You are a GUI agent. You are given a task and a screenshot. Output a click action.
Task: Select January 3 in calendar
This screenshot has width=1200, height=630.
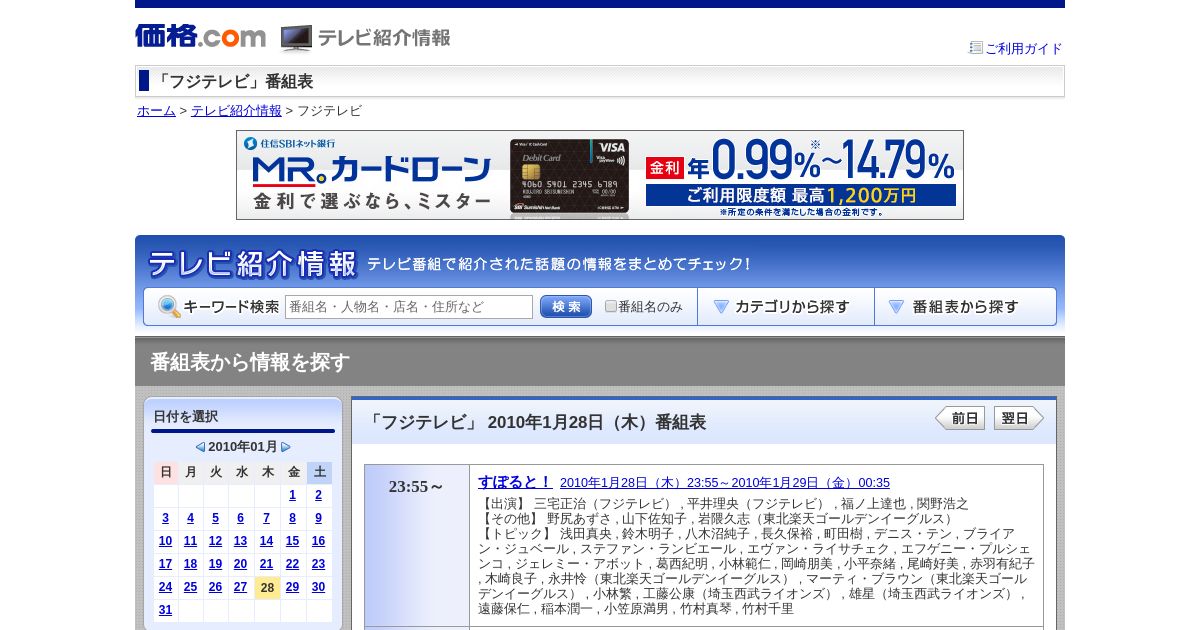[165, 518]
